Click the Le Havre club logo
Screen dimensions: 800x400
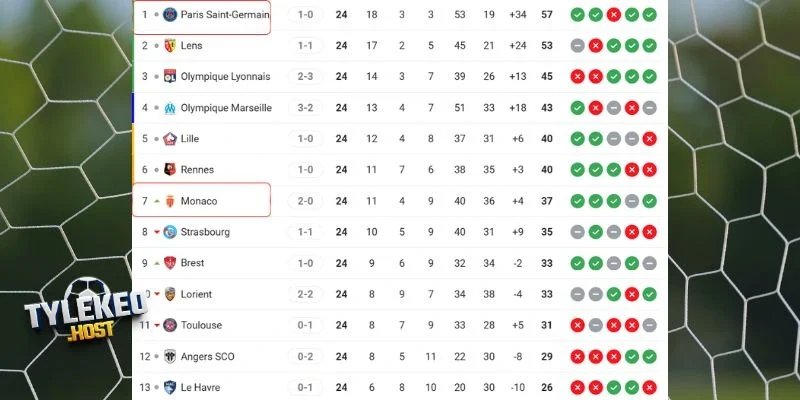169,387
